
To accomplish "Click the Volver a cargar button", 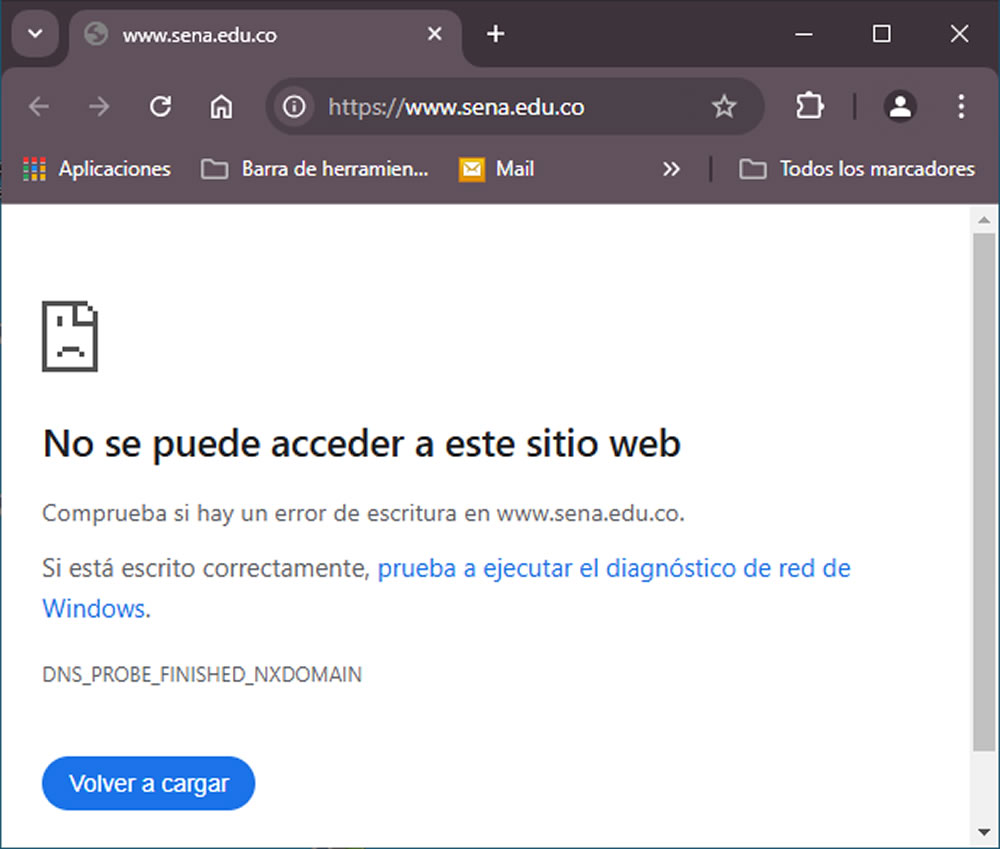I will click(149, 783).
